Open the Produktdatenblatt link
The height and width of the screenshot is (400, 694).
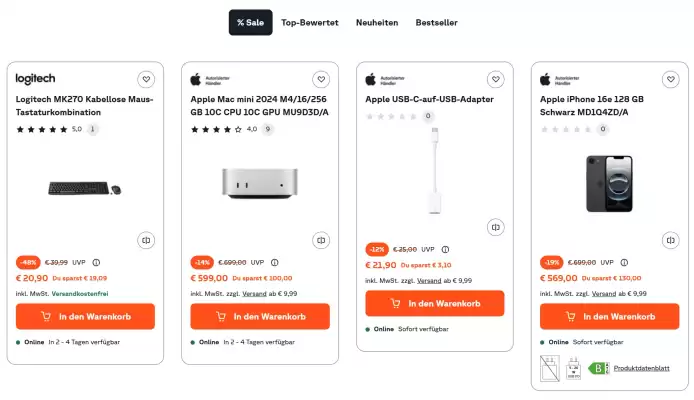641,368
